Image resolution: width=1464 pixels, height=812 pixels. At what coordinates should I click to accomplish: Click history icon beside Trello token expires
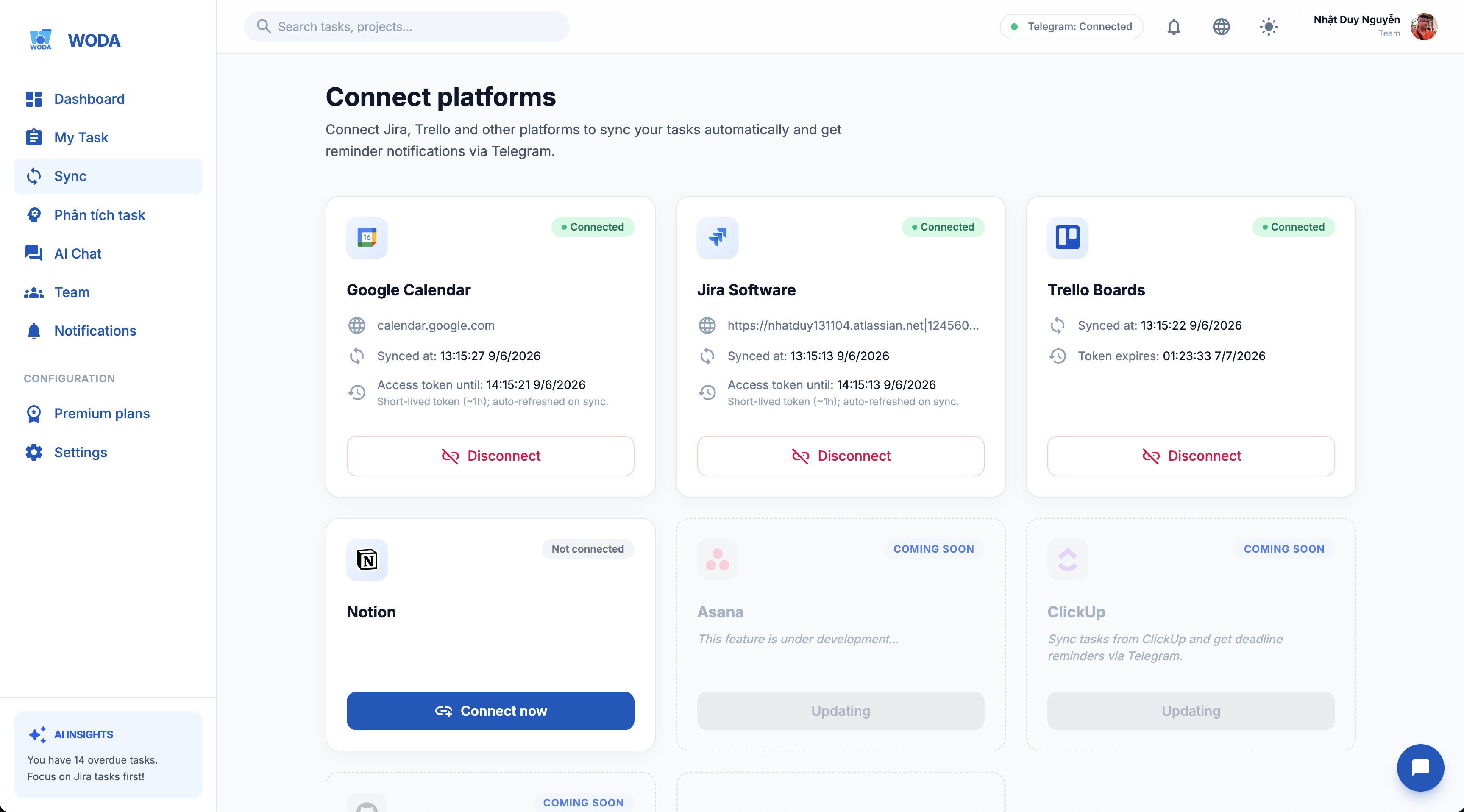[1057, 356]
